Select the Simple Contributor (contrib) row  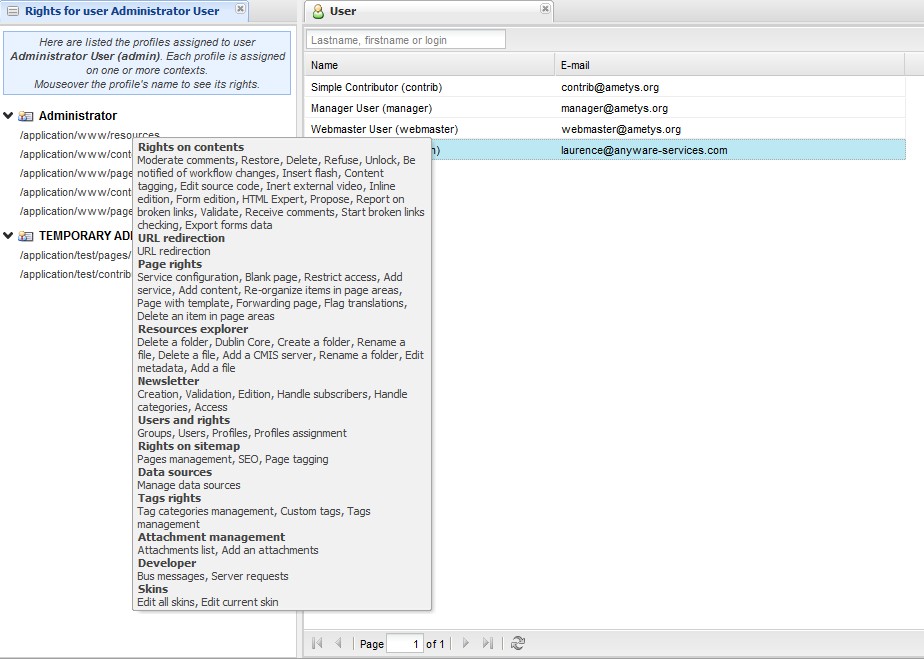click(376, 87)
